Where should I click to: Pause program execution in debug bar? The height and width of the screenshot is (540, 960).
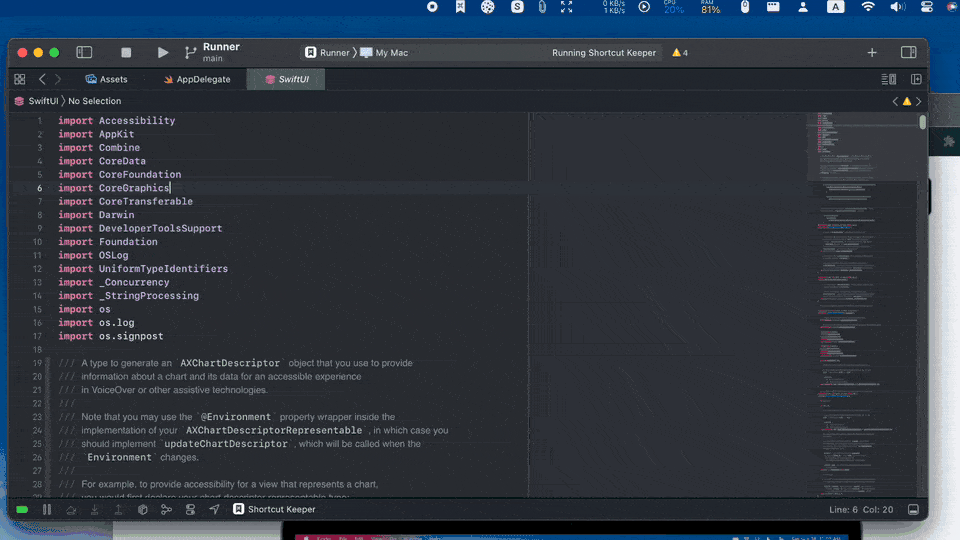point(46,509)
